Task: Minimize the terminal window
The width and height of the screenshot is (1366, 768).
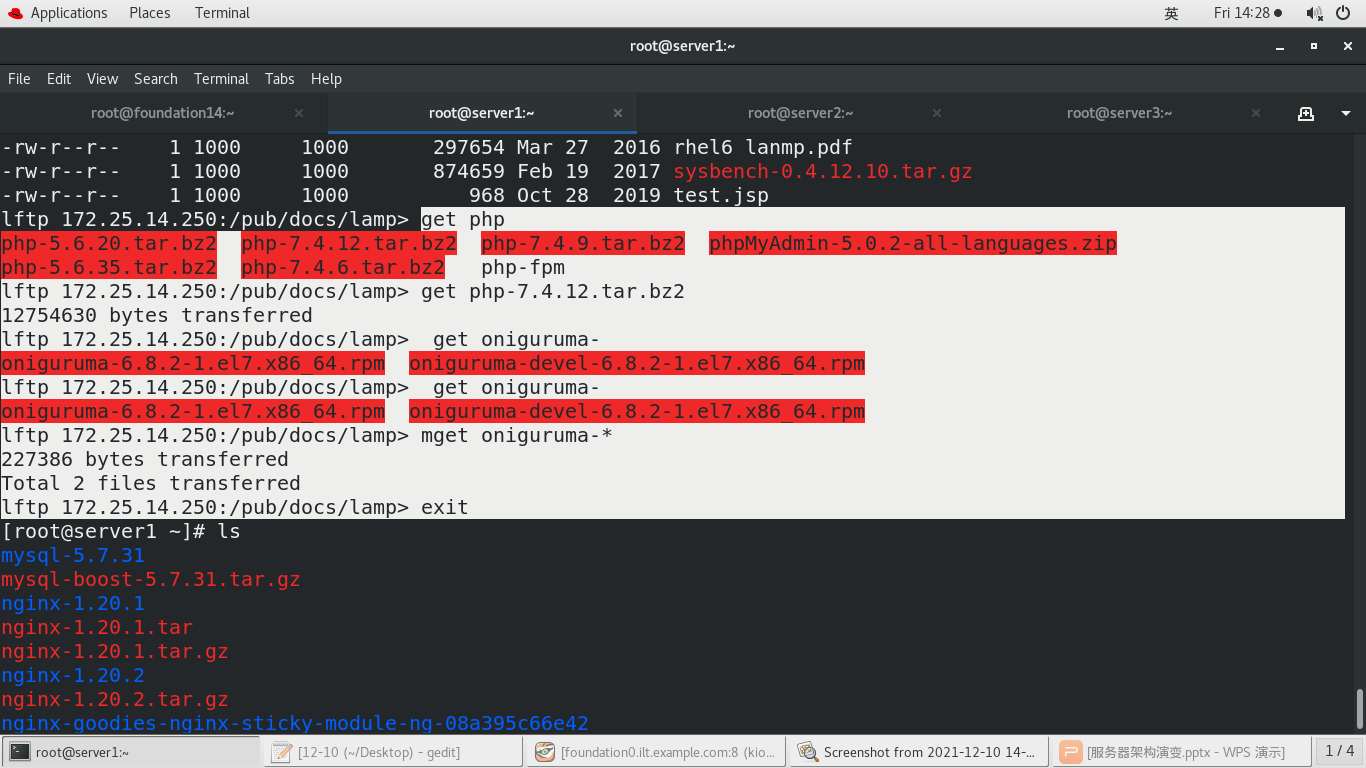Action: point(1279,46)
